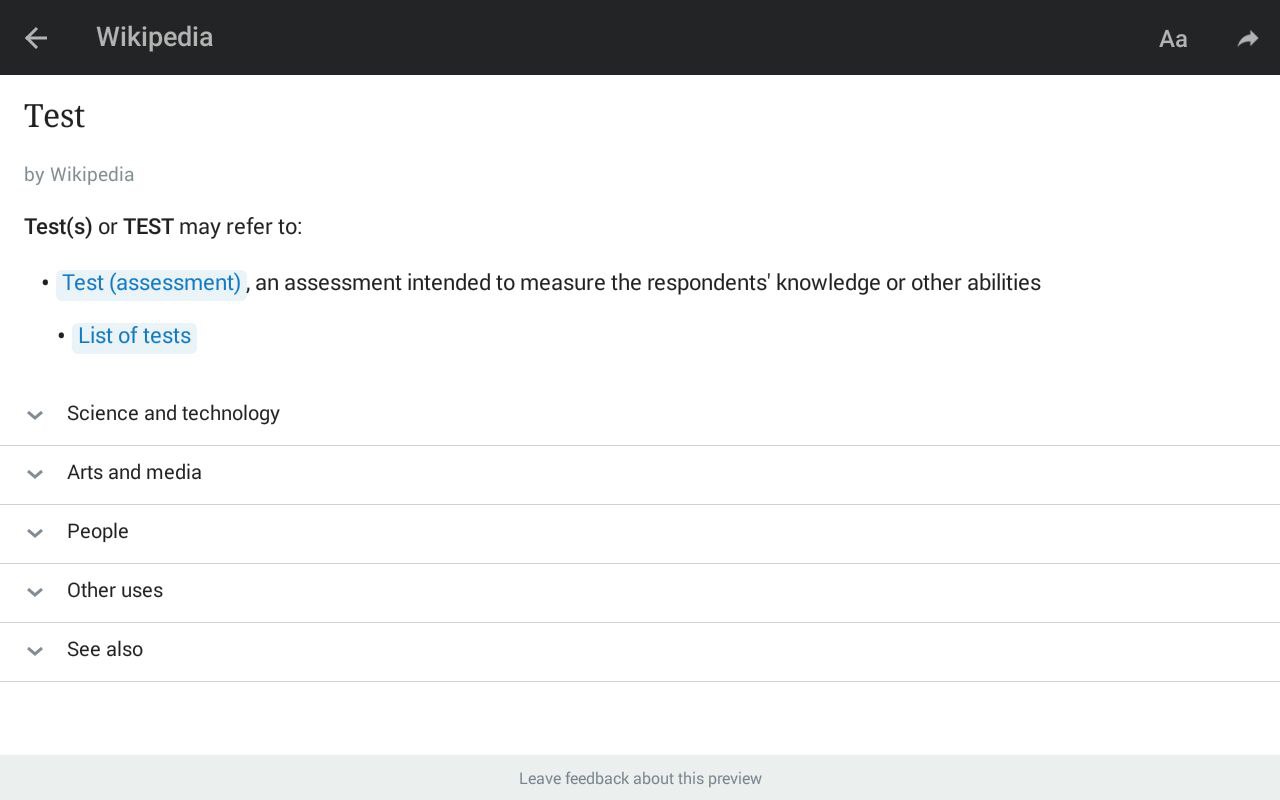Click the Wikipedia title in header
This screenshot has width=1280, height=800.
pos(154,37)
